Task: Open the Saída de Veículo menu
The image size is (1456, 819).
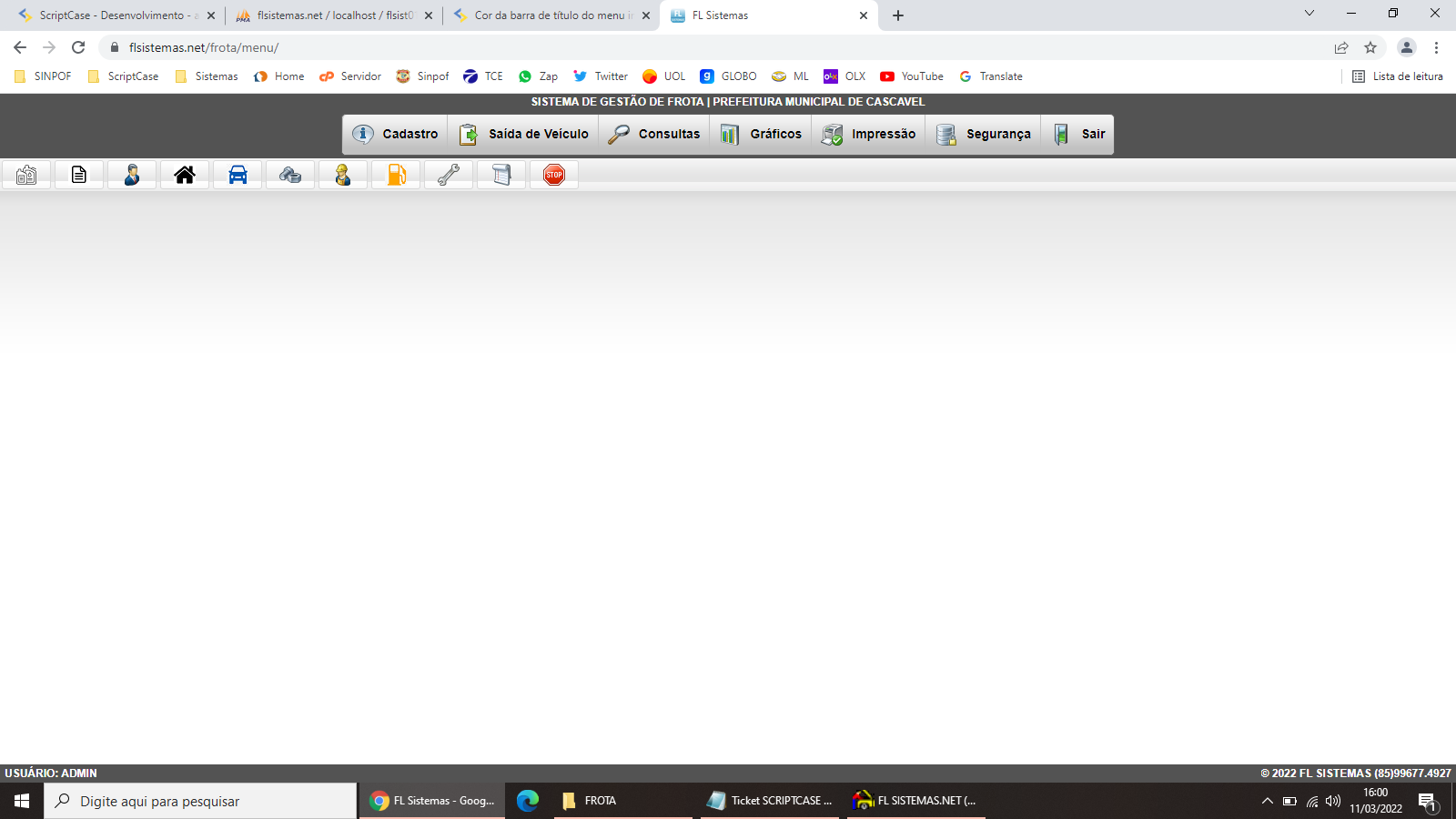Action: point(523,134)
